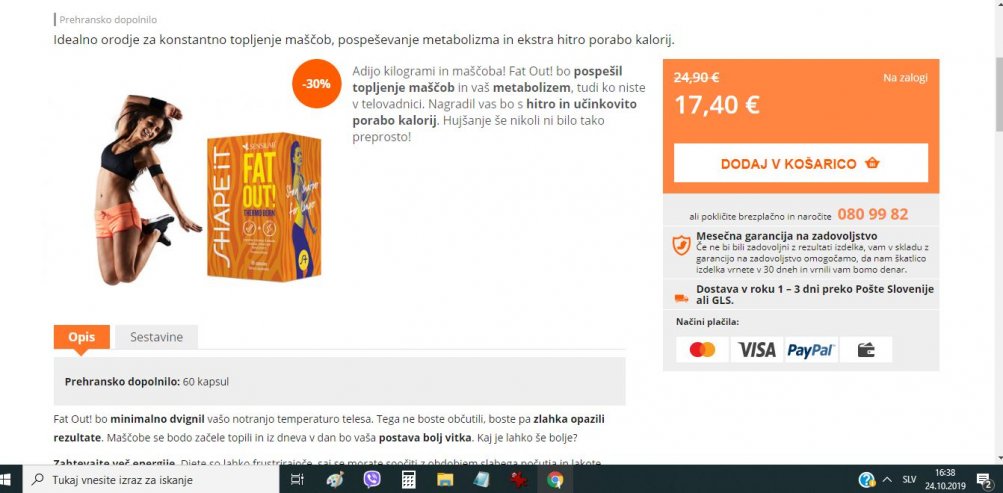The width and height of the screenshot is (1003, 493).
Task: Choose the PayPal payment icon
Action: pyautogui.click(x=811, y=350)
